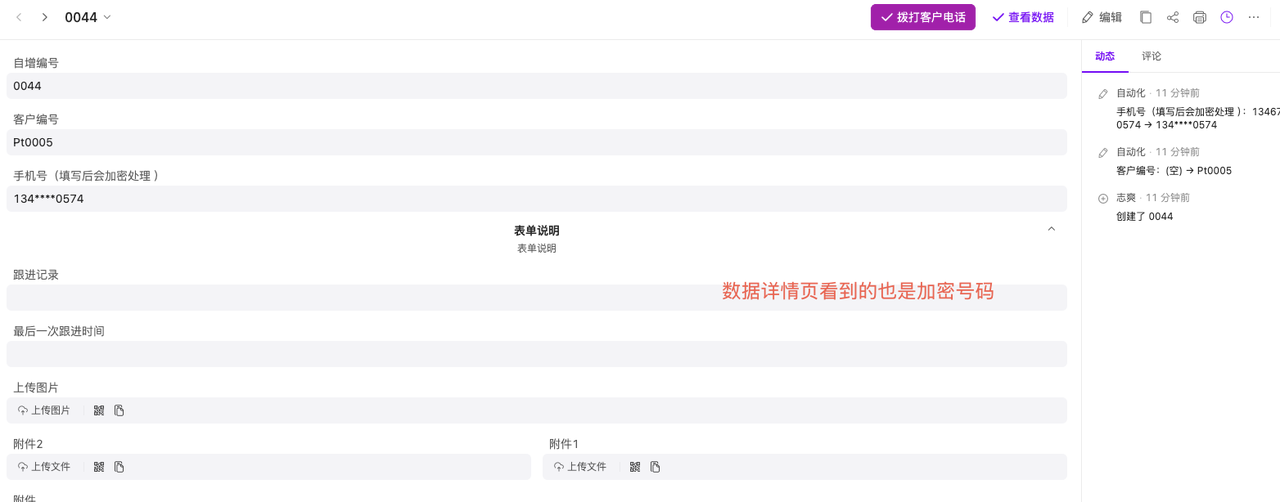1280x502 pixels.
Task: Click paste icon in 上传图片 field
Action: tap(119, 410)
